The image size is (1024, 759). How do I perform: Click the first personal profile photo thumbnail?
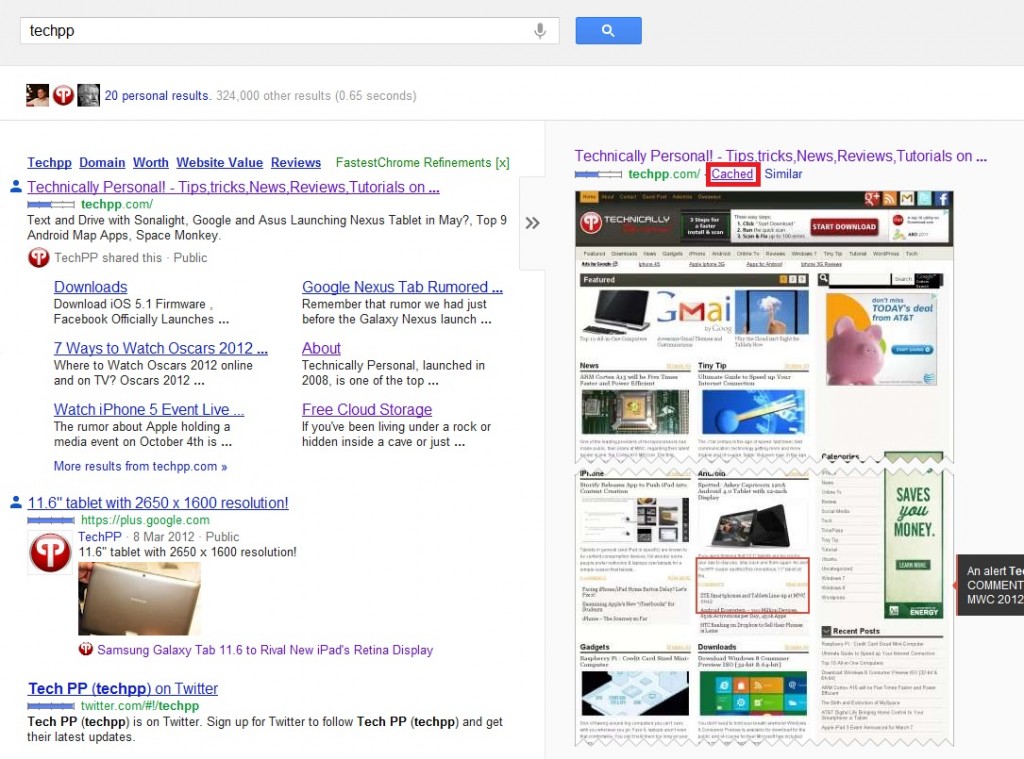point(37,95)
